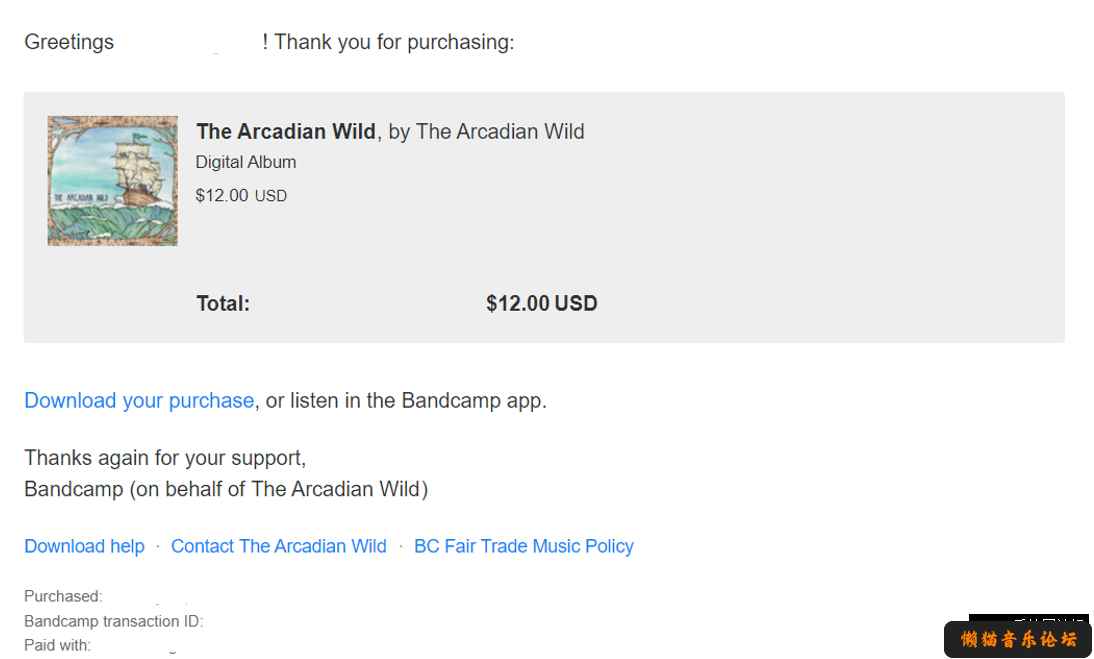
Task: Select the Digital Album label
Action: point(246,162)
